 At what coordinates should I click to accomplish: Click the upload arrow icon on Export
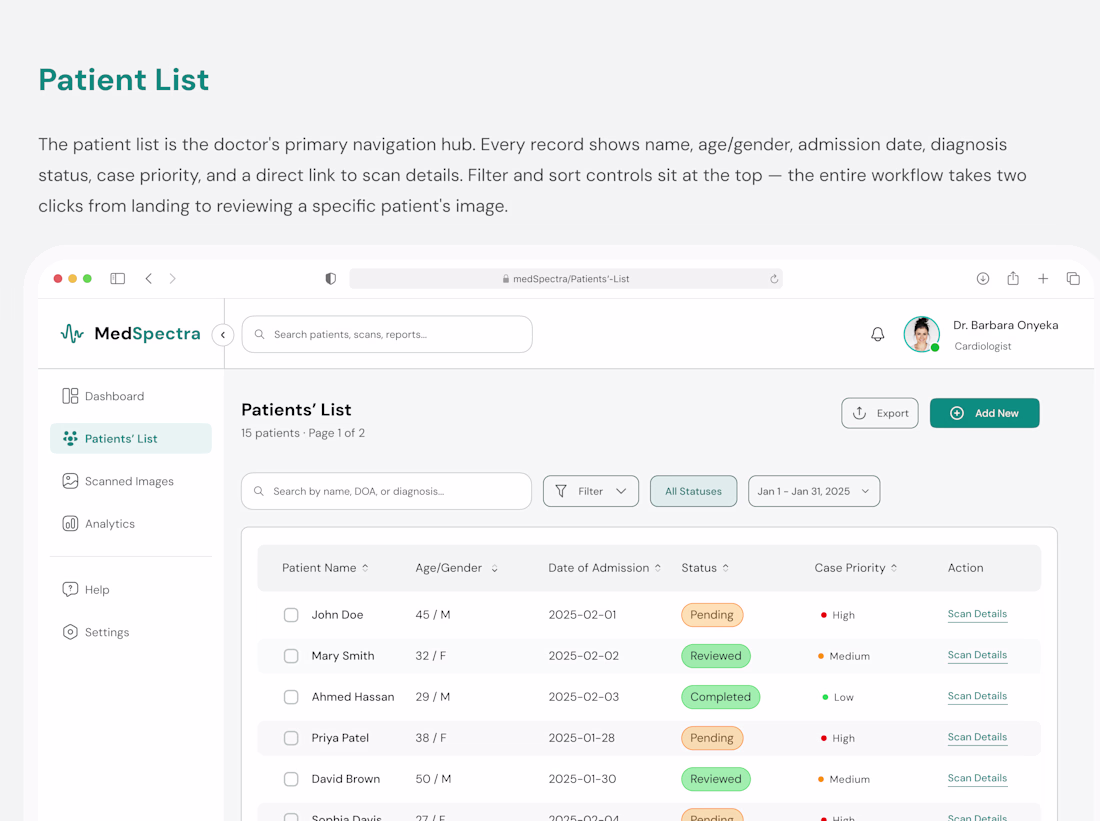click(859, 413)
